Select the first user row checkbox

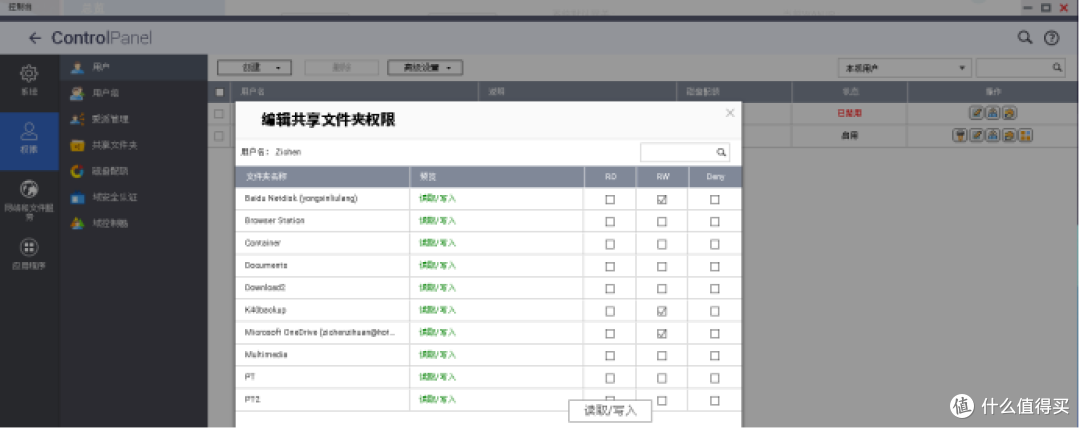tap(219, 114)
